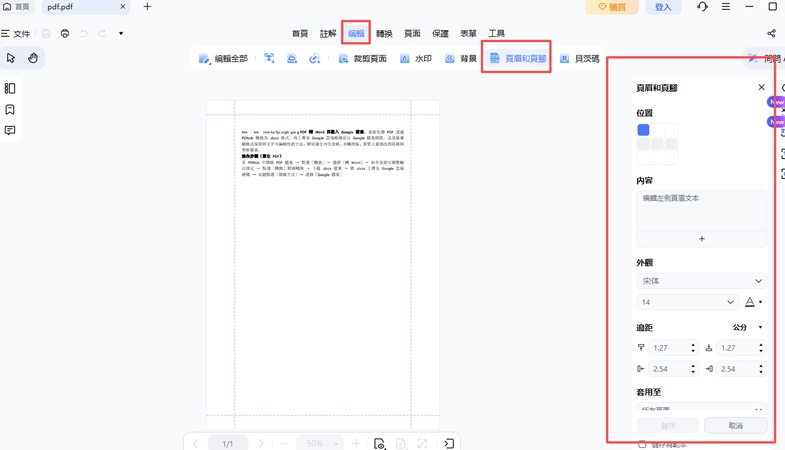Open the bookmarks sidebar panel
785x450 pixels.
click(10, 110)
